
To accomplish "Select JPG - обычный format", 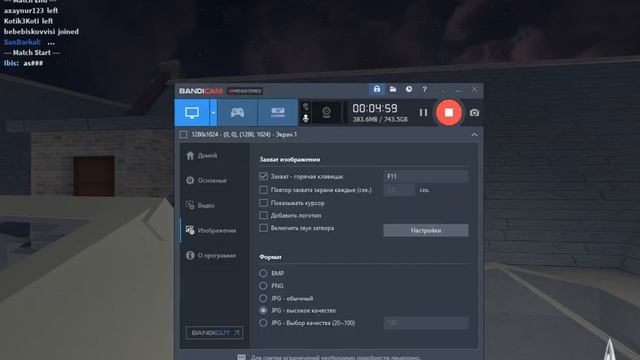I will 263,298.
